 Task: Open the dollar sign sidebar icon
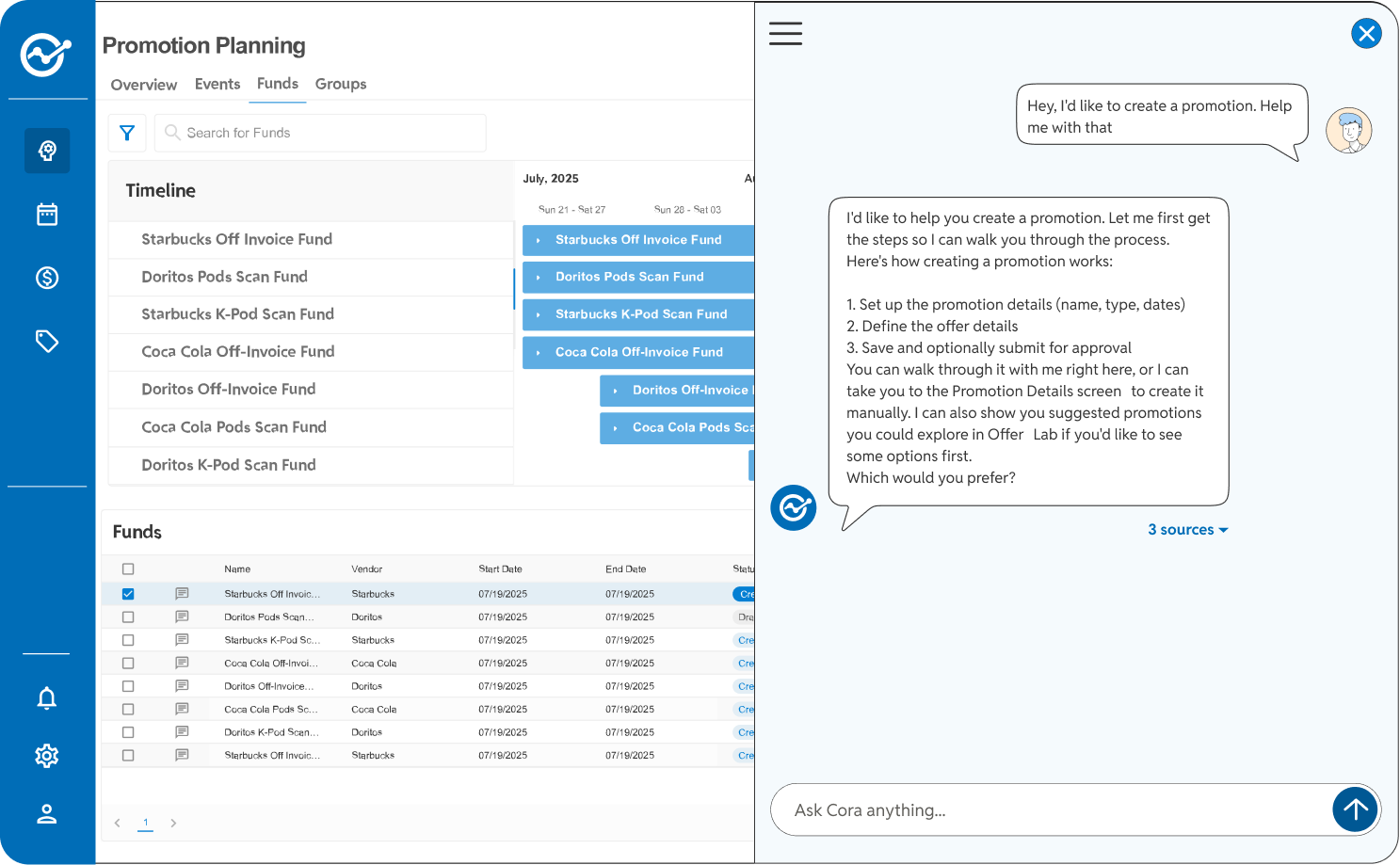(47, 278)
